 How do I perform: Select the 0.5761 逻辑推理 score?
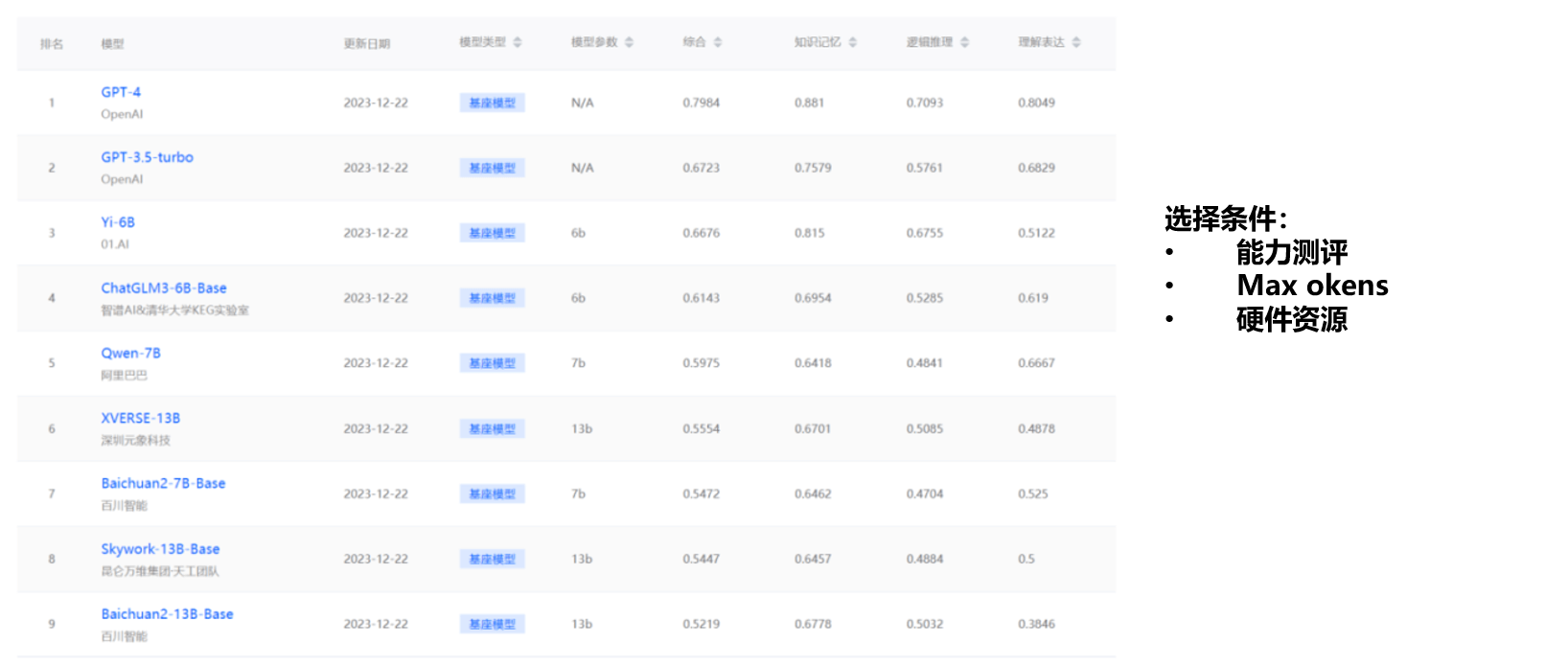pyautogui.click(x=925, y=168)
